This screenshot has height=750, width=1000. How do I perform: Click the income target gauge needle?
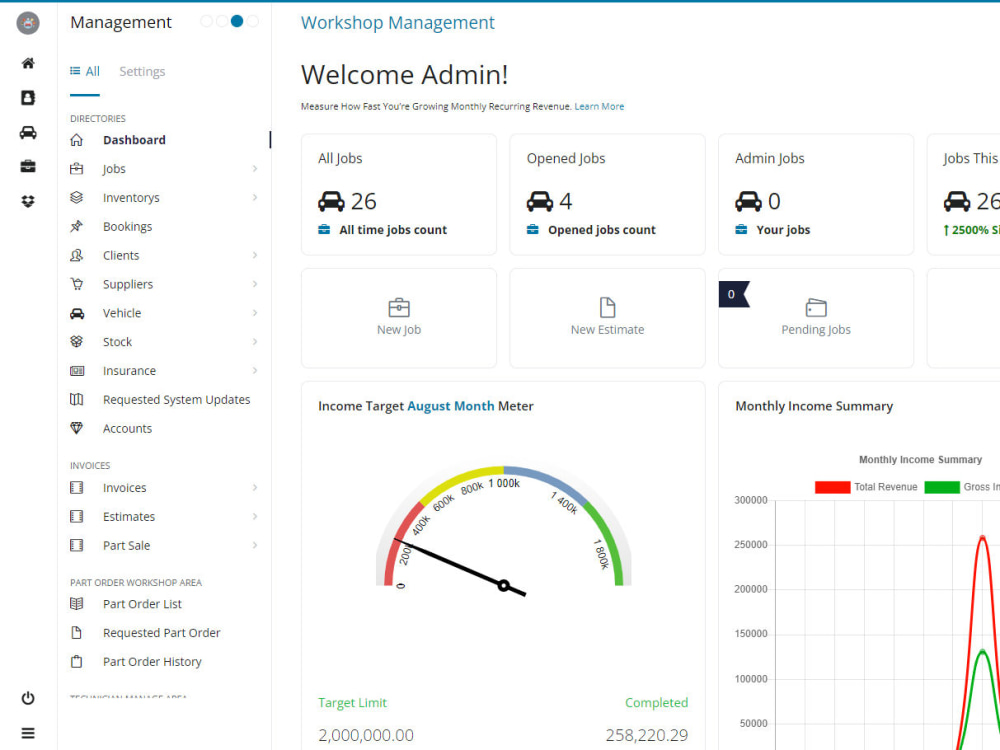point(459,567)
